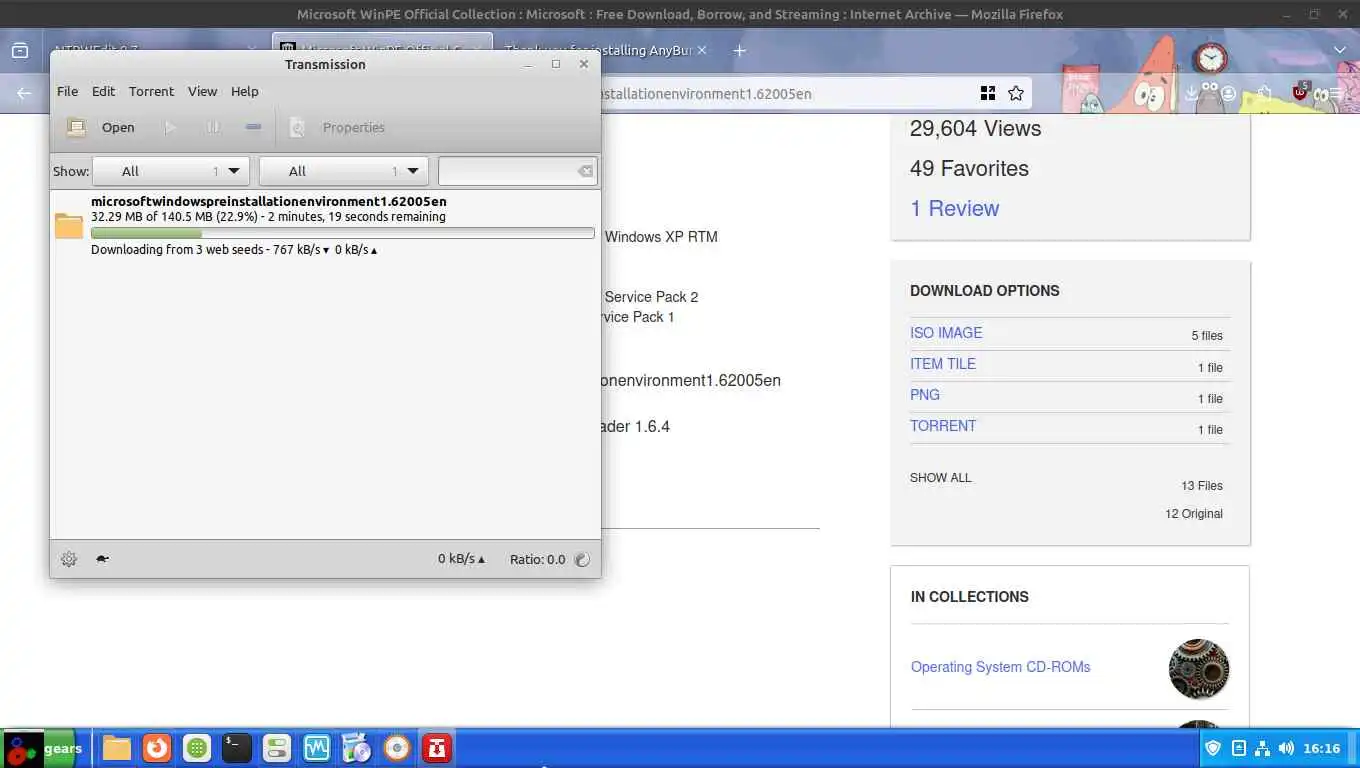Image resolution: width=1360 pixels, height=768 pixels.
Task: Click the '0 kB/s' upload speed in status bar
Action: coord(461,559)
